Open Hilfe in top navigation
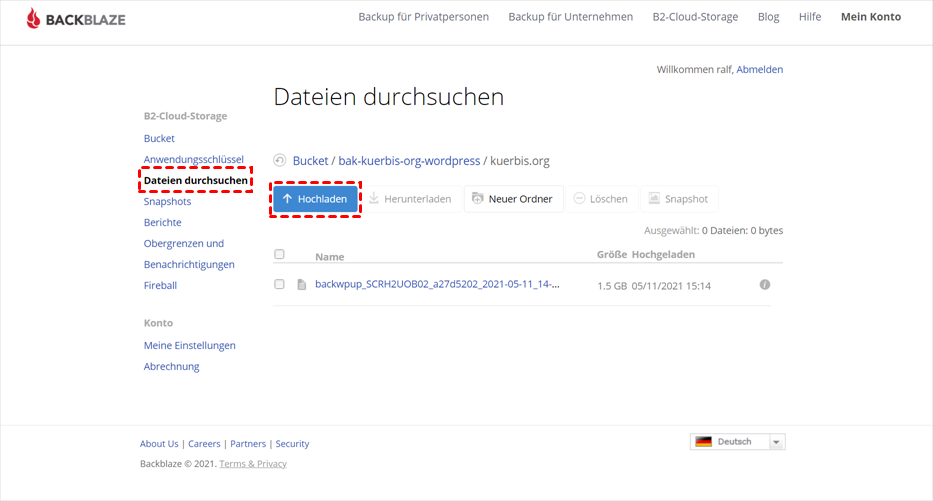Viewport: 933px width, 501px height. coord(810,17)
